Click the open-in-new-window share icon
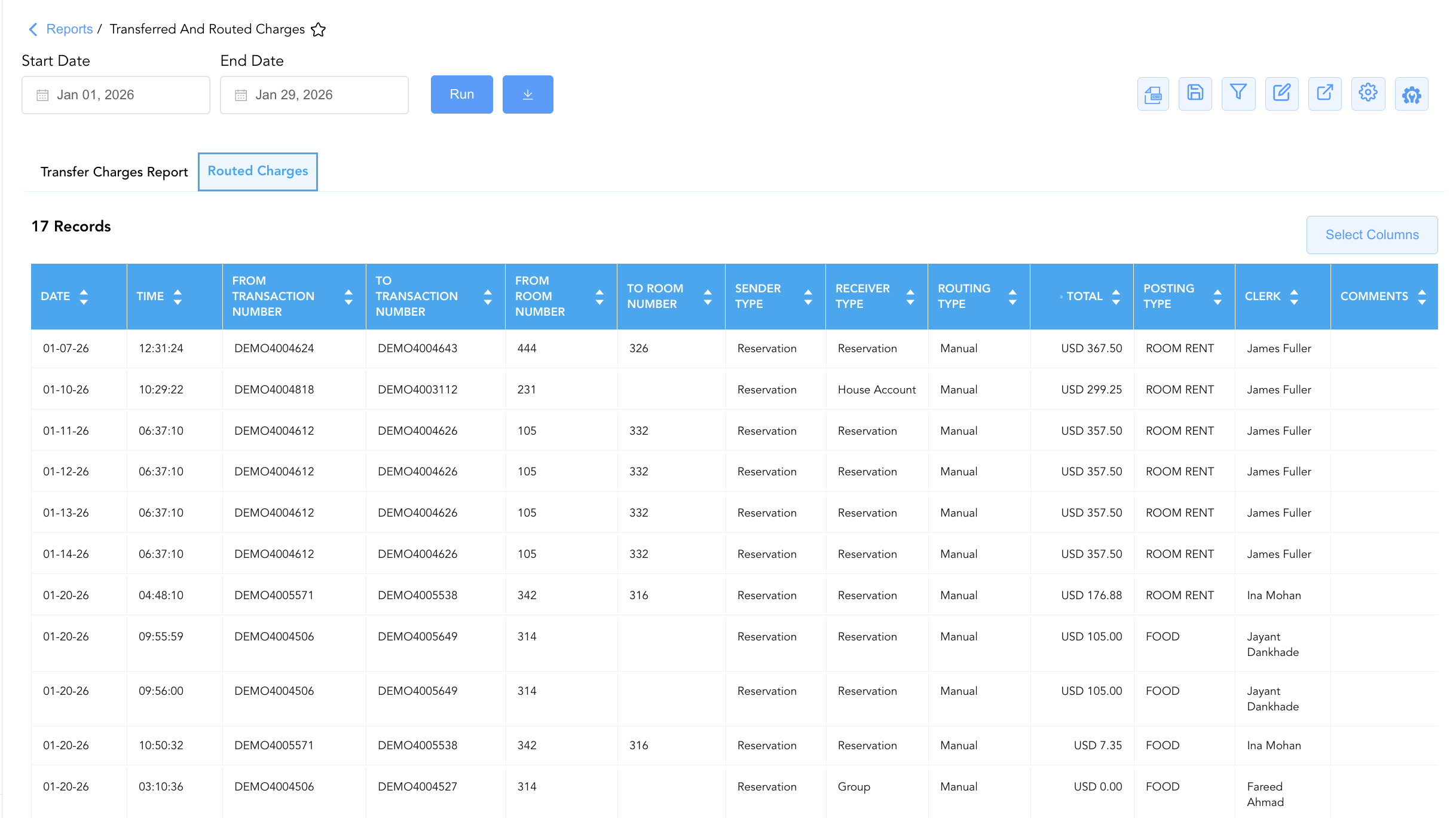Viewport: 1456px width, 818px height. (x=1325, y=94)
